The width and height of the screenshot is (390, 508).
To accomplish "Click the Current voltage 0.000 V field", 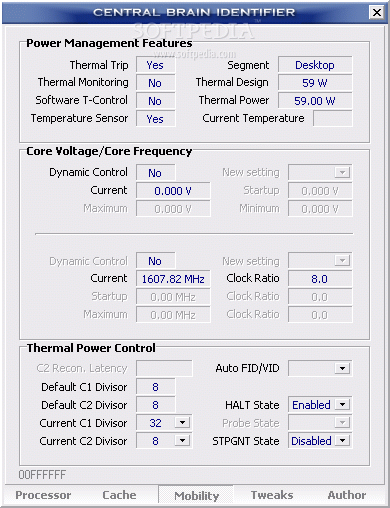I will pyautogui.click(x=173, y=191).
